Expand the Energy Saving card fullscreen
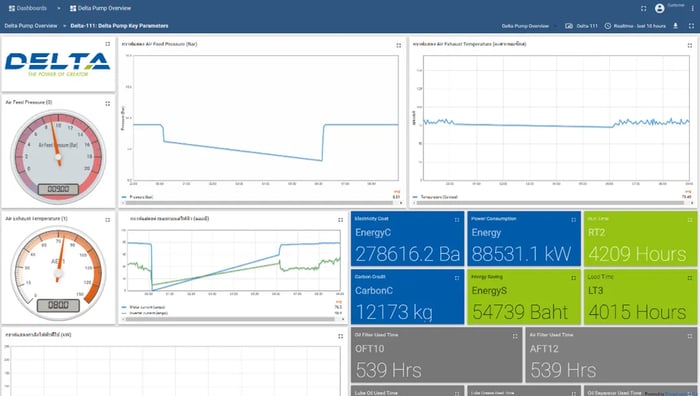 point(574,278)
